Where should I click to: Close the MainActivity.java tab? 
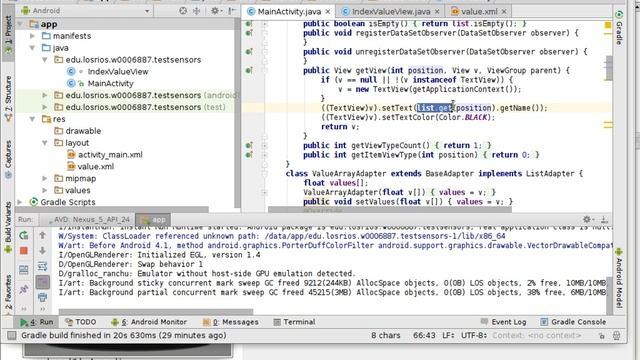(328, 12)
